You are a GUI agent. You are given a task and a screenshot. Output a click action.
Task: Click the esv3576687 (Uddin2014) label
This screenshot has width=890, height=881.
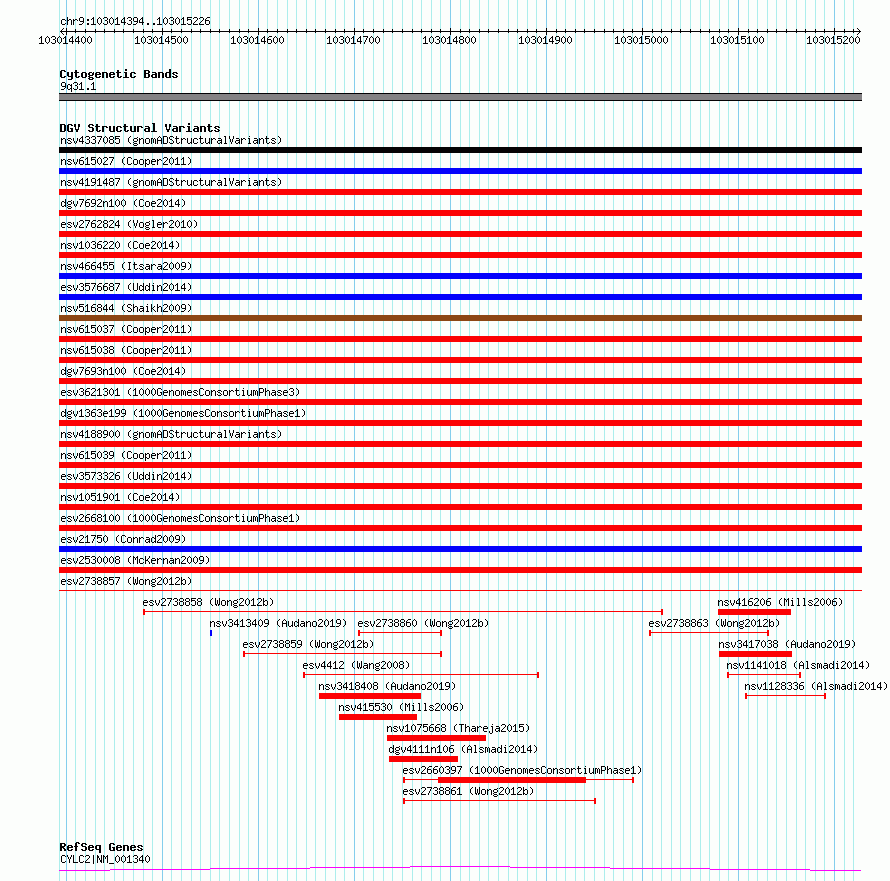point(126,287)
